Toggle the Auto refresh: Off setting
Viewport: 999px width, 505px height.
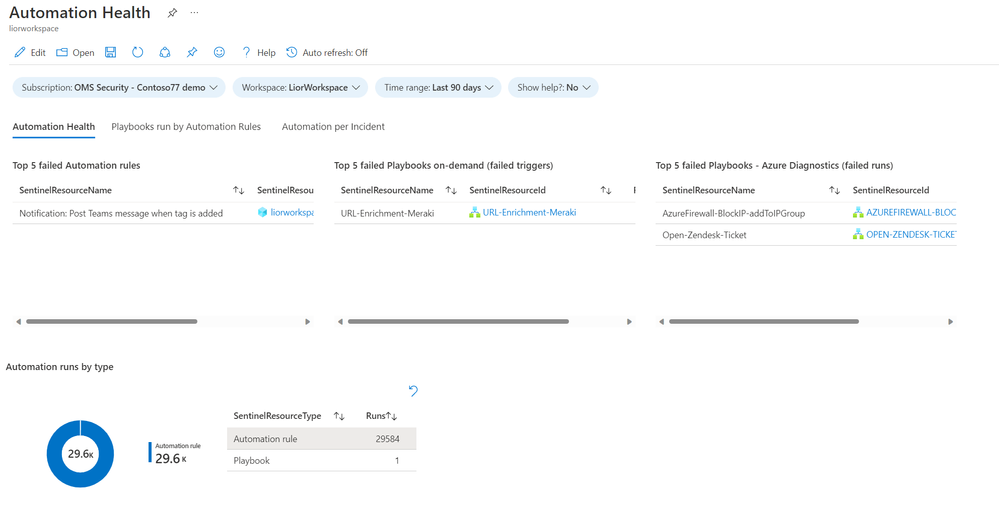tap(327, 53)
